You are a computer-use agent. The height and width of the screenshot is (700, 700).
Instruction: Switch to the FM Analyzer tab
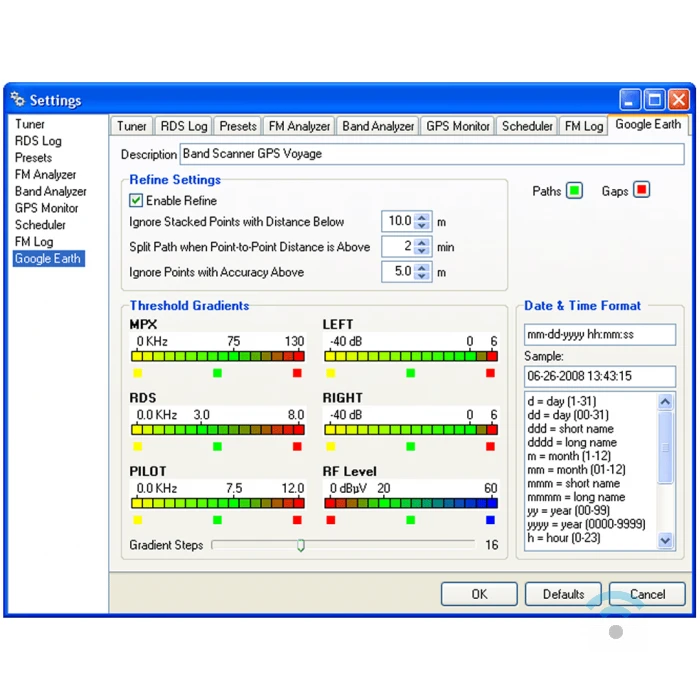click(299, 126)
